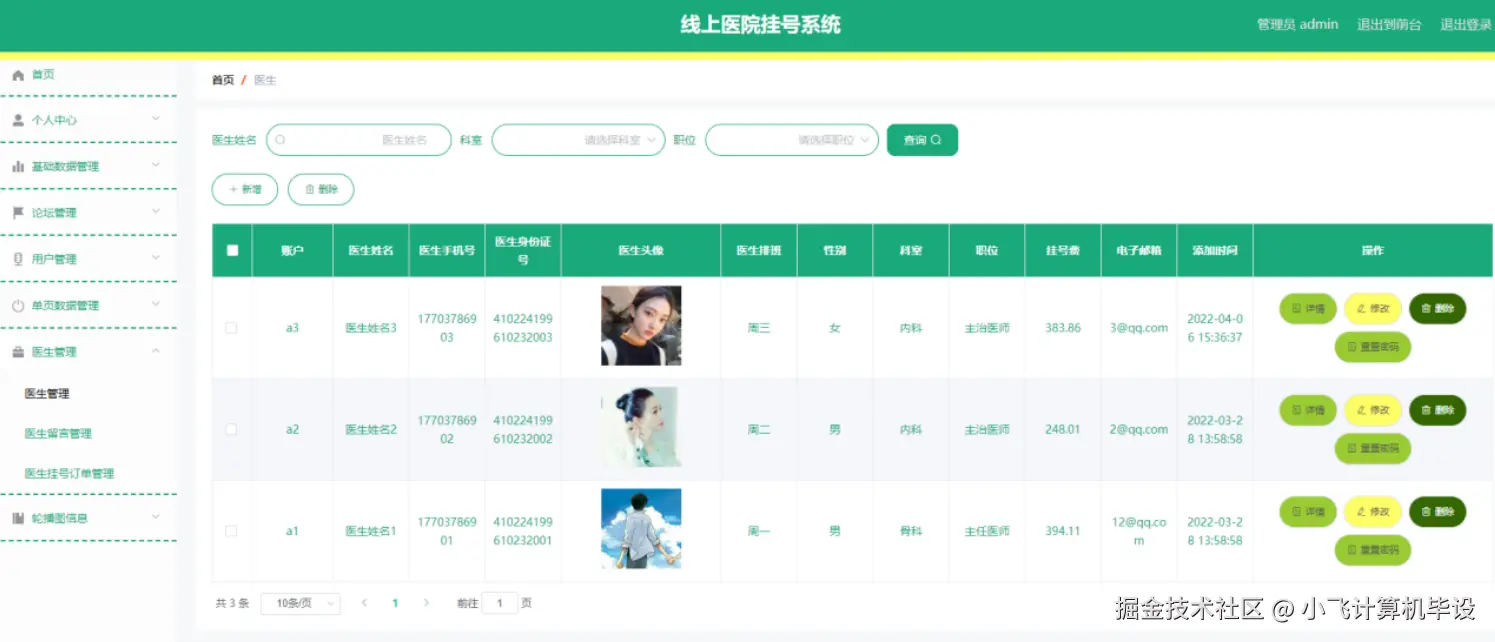Click the 骨科 department cell
1495x642 pixels.
[x=911, y=531]
